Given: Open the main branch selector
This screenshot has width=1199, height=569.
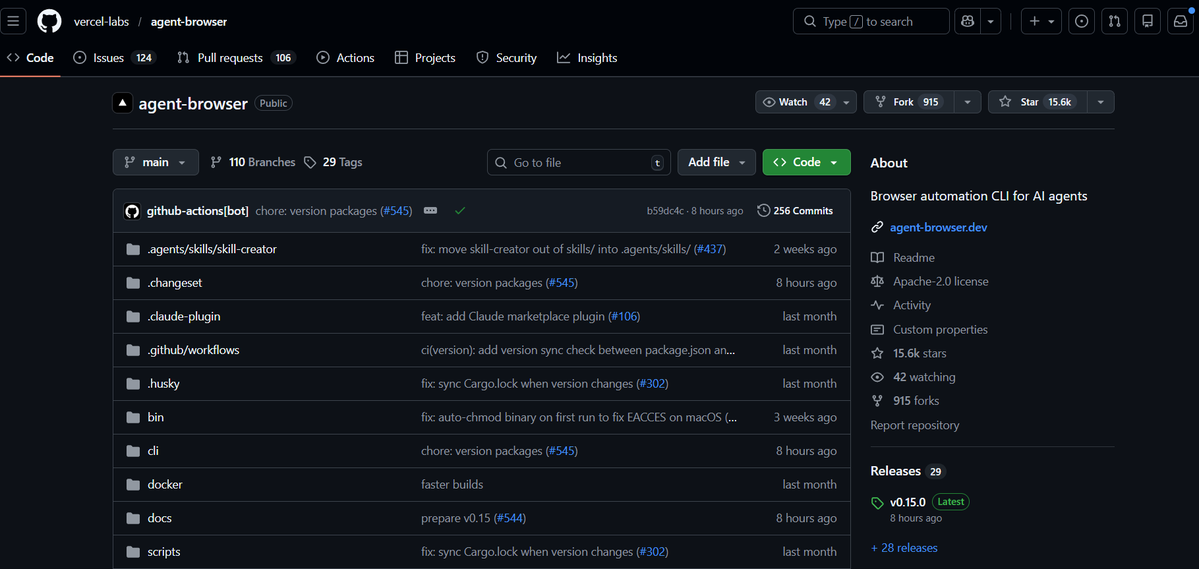Looking at the screenshot, I should 155,162.
